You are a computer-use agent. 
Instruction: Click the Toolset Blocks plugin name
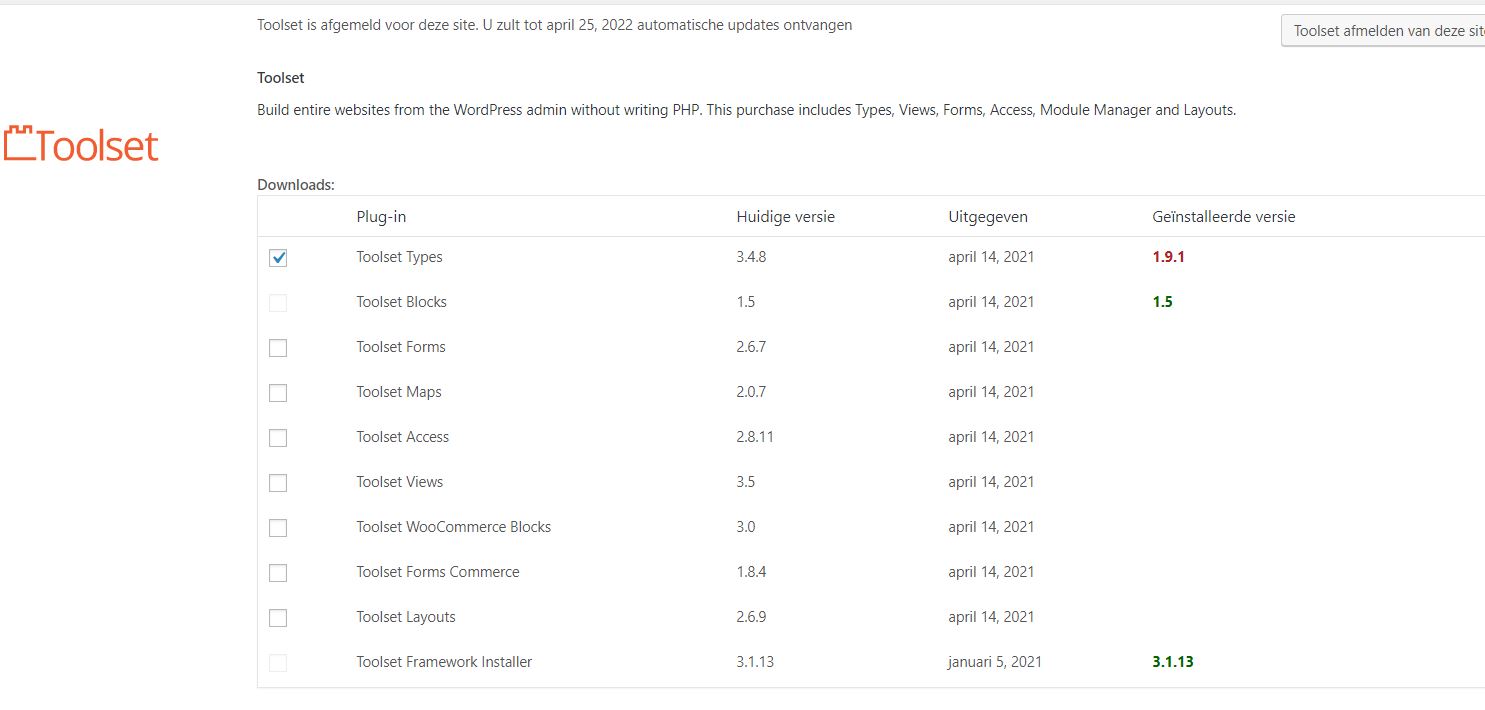click(401, 302)
